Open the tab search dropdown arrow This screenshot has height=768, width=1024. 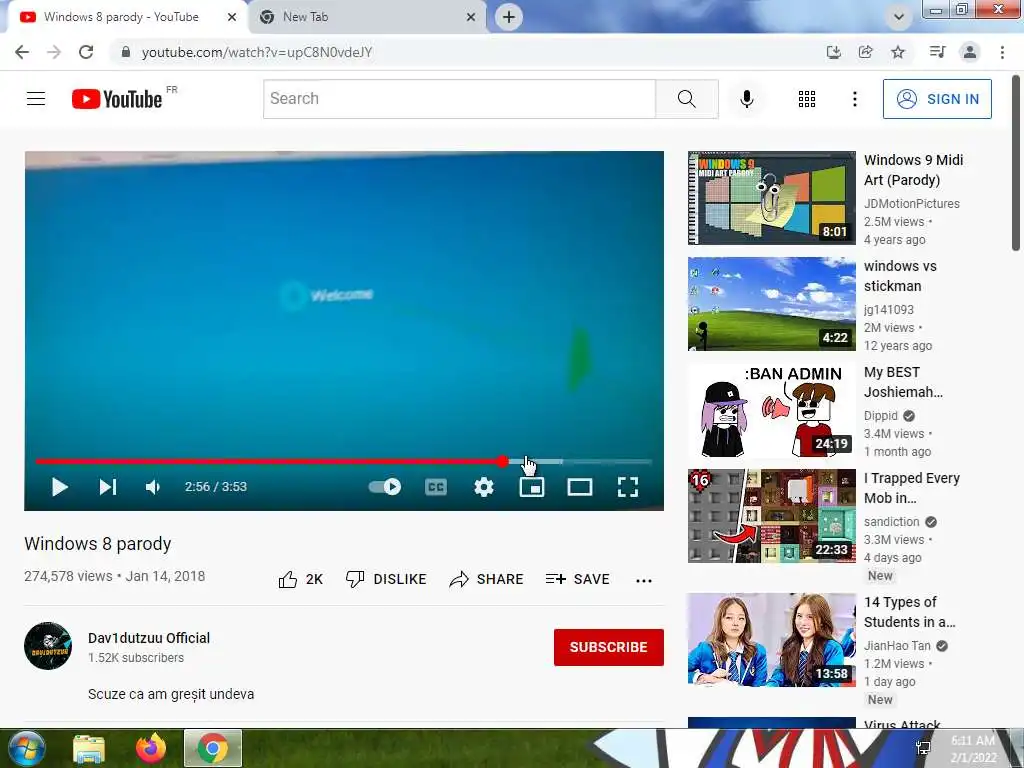899,17
